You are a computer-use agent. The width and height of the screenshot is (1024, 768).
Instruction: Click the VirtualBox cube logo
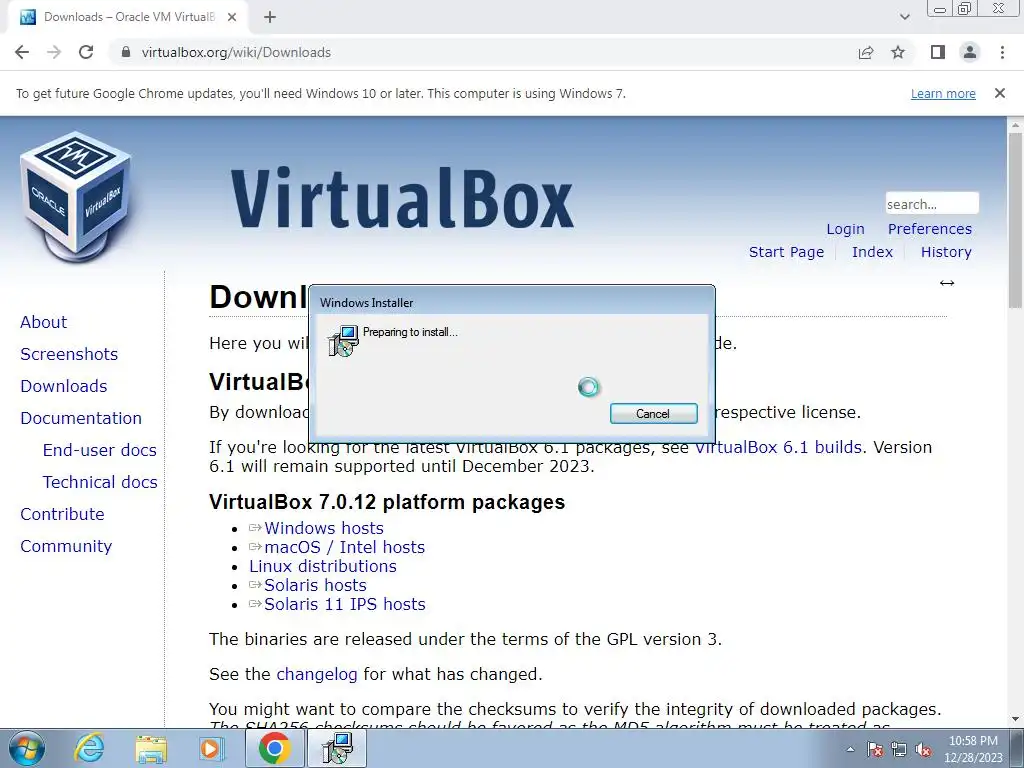pos(76,196)
